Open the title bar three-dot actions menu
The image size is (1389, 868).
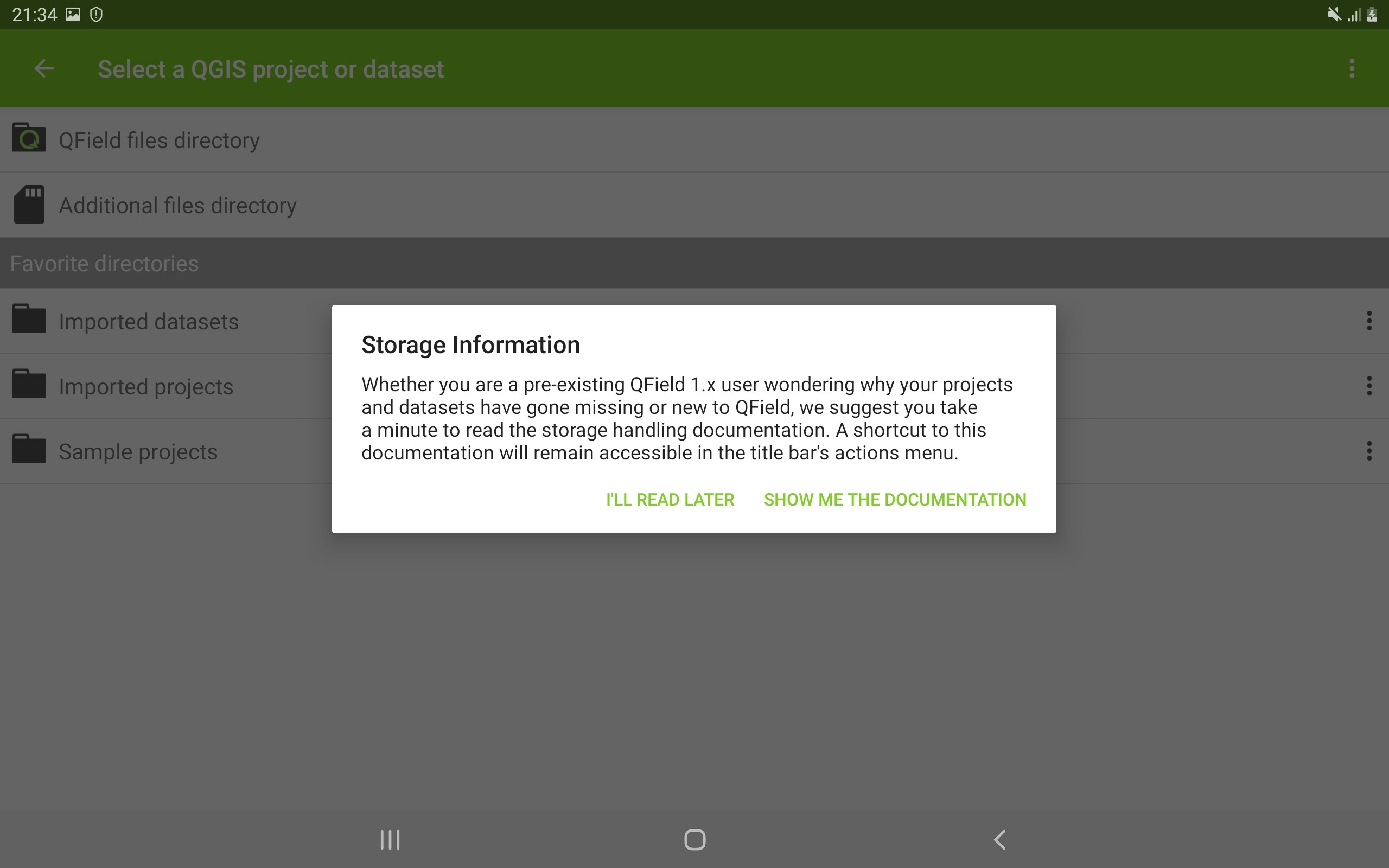(1352, 69)
